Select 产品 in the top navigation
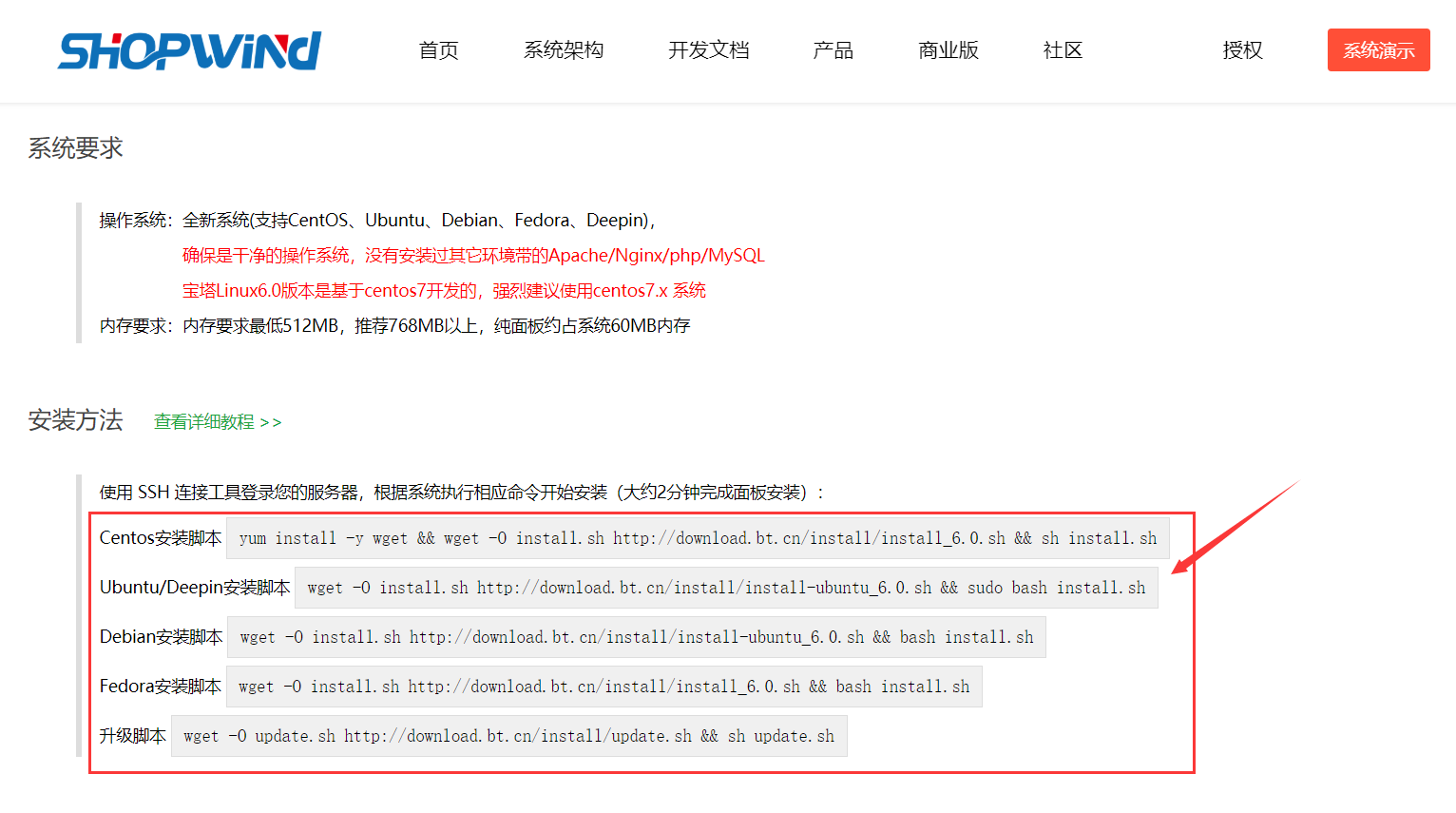 coord(833,50)
